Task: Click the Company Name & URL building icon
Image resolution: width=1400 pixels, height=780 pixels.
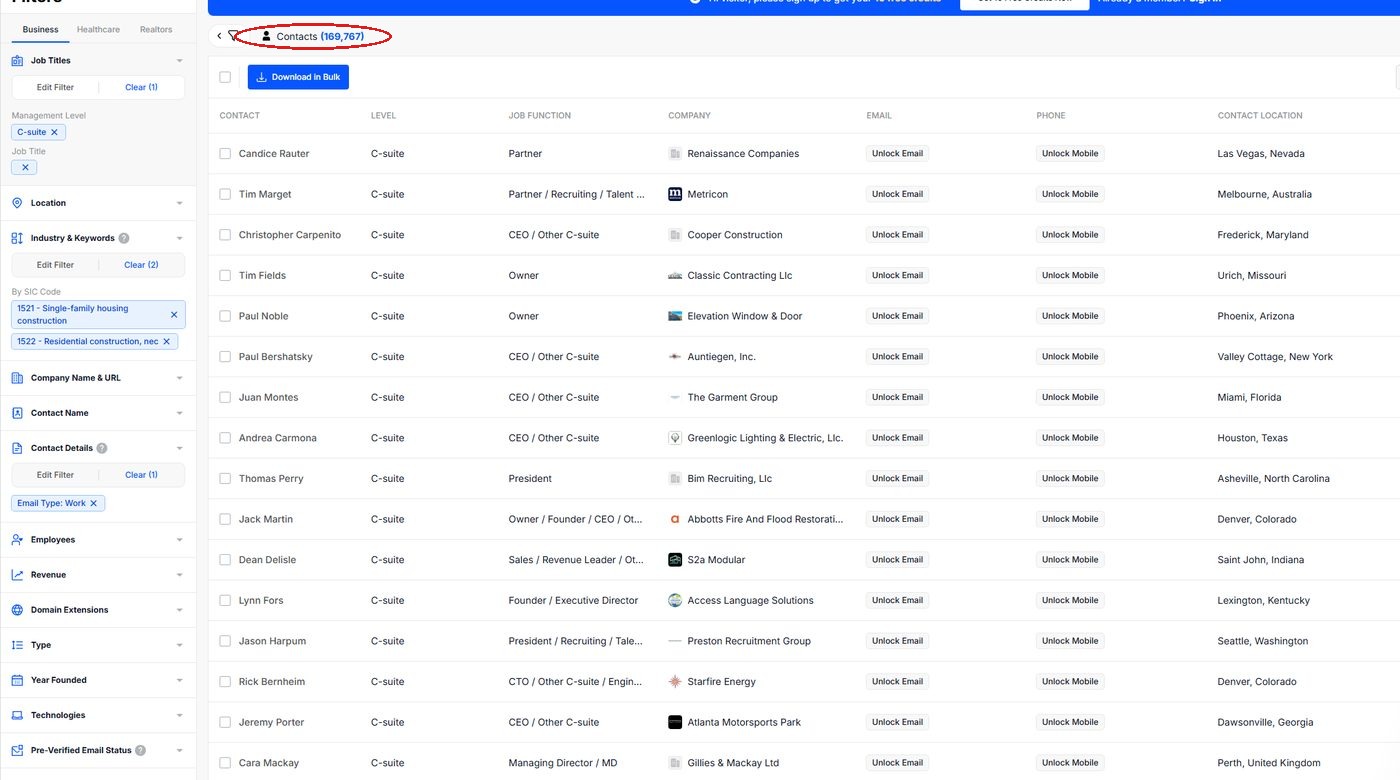Action: coord(17,378)
